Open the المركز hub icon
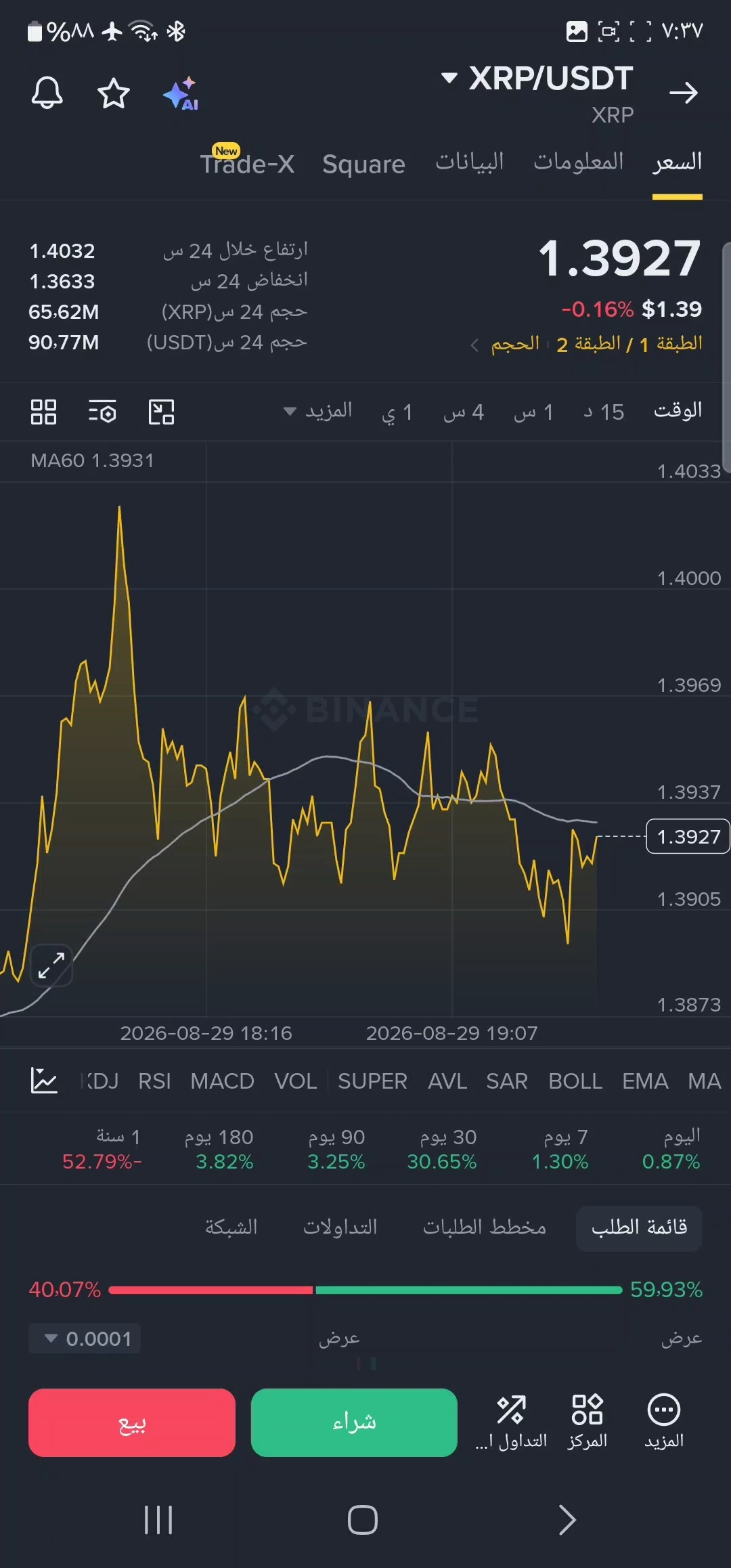 click(587, 1422)
